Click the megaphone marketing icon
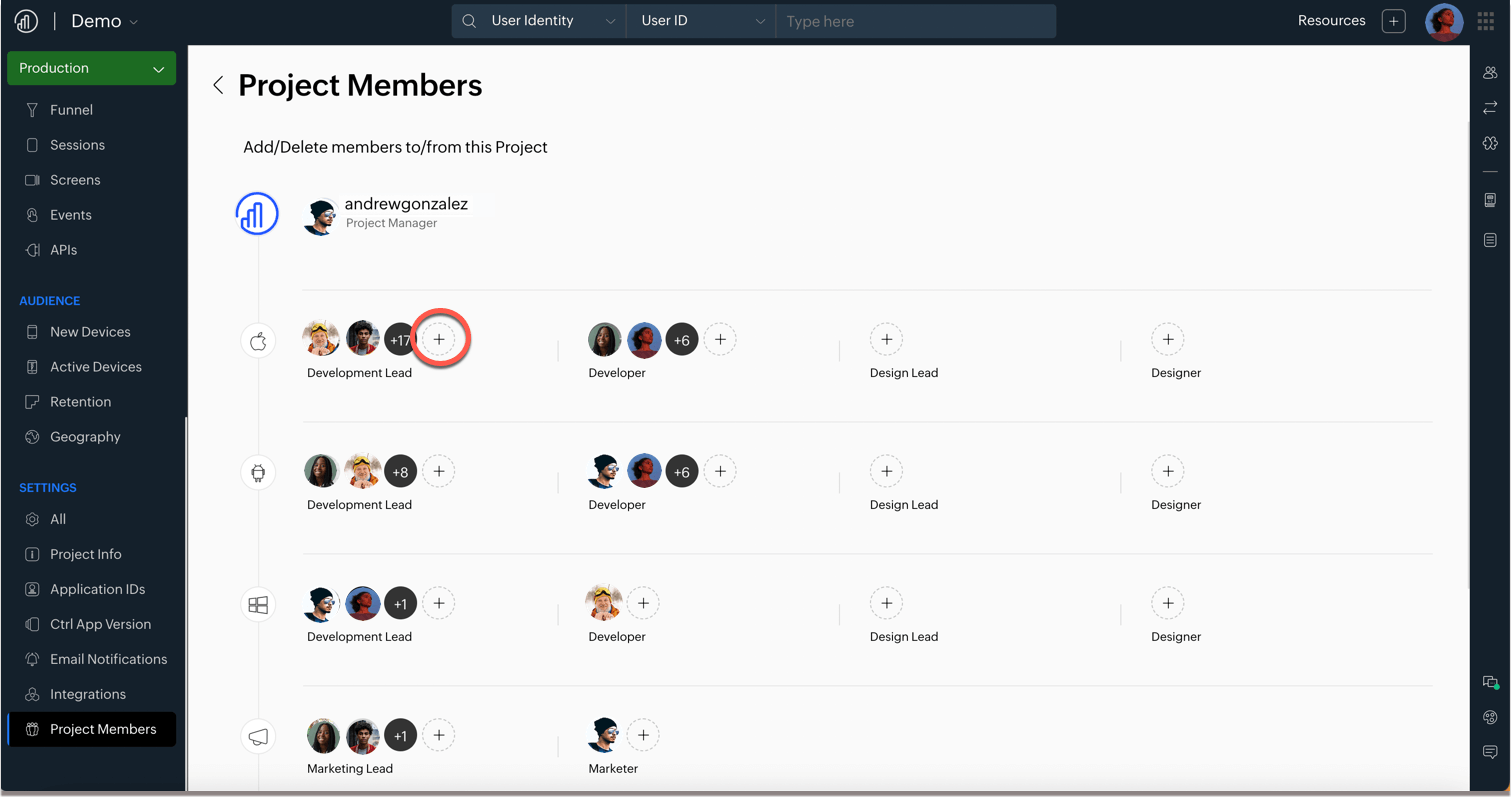Viewport: 1511px width, 797px height. click(x=258, y=737)
